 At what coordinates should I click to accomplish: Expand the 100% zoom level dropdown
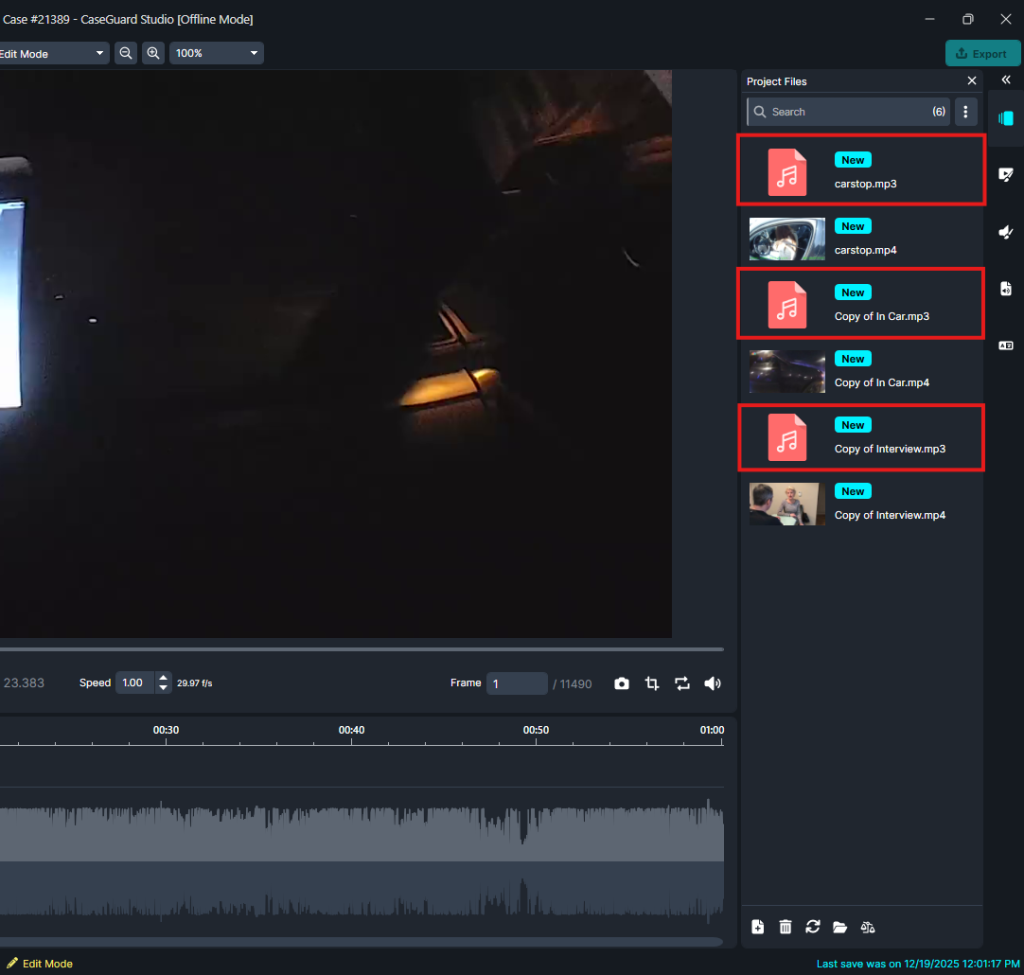(x=216, y=53)
